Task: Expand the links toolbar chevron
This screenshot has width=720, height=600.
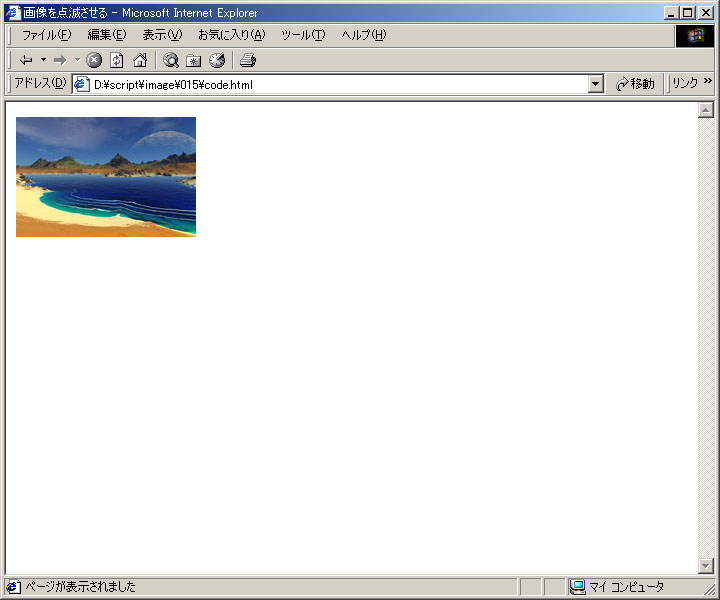Action: [708, 81]
